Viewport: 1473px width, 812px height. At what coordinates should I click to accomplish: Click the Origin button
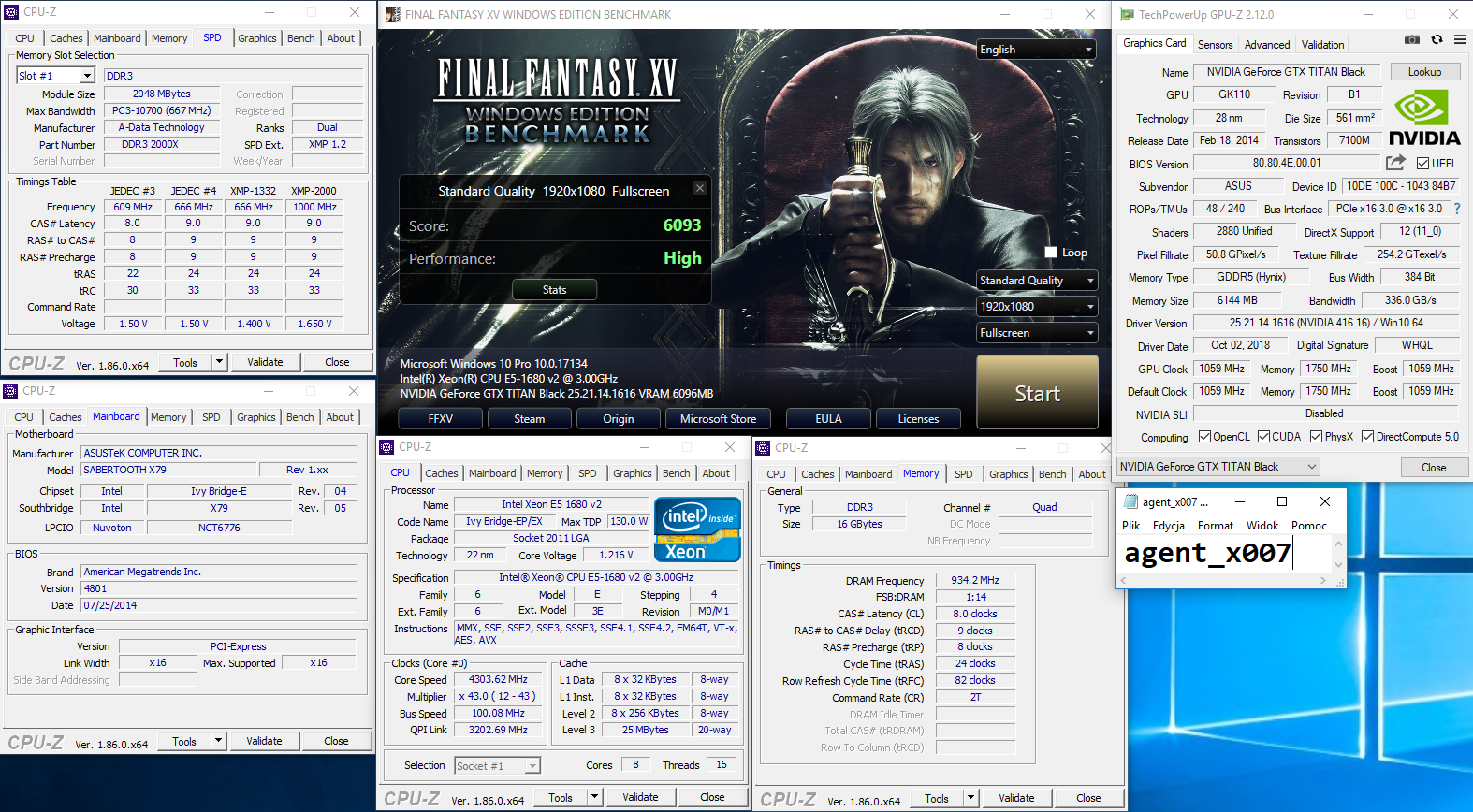pyautogui.click(x=618, y=419)
